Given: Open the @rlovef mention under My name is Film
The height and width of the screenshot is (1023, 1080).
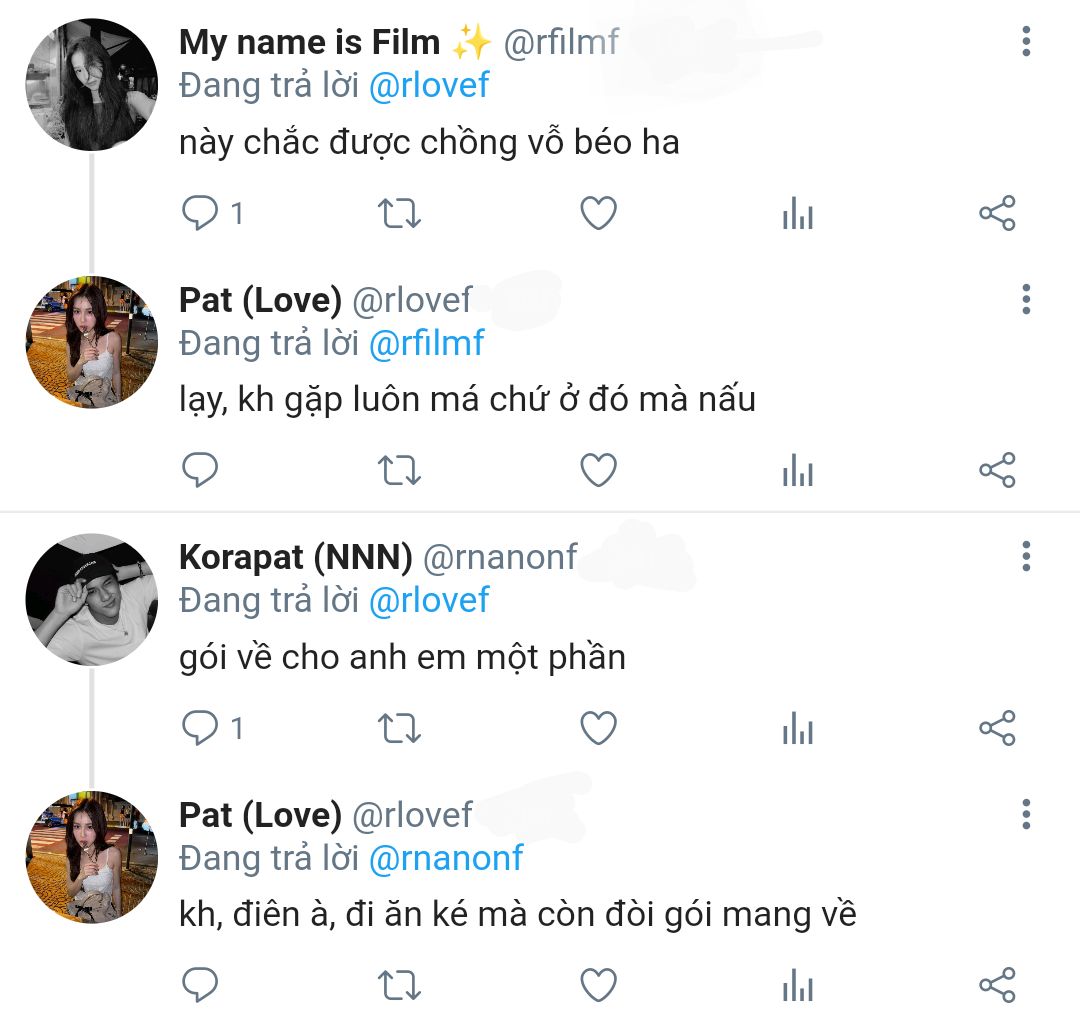Looking at the screenshot, I should pos(429,86).
